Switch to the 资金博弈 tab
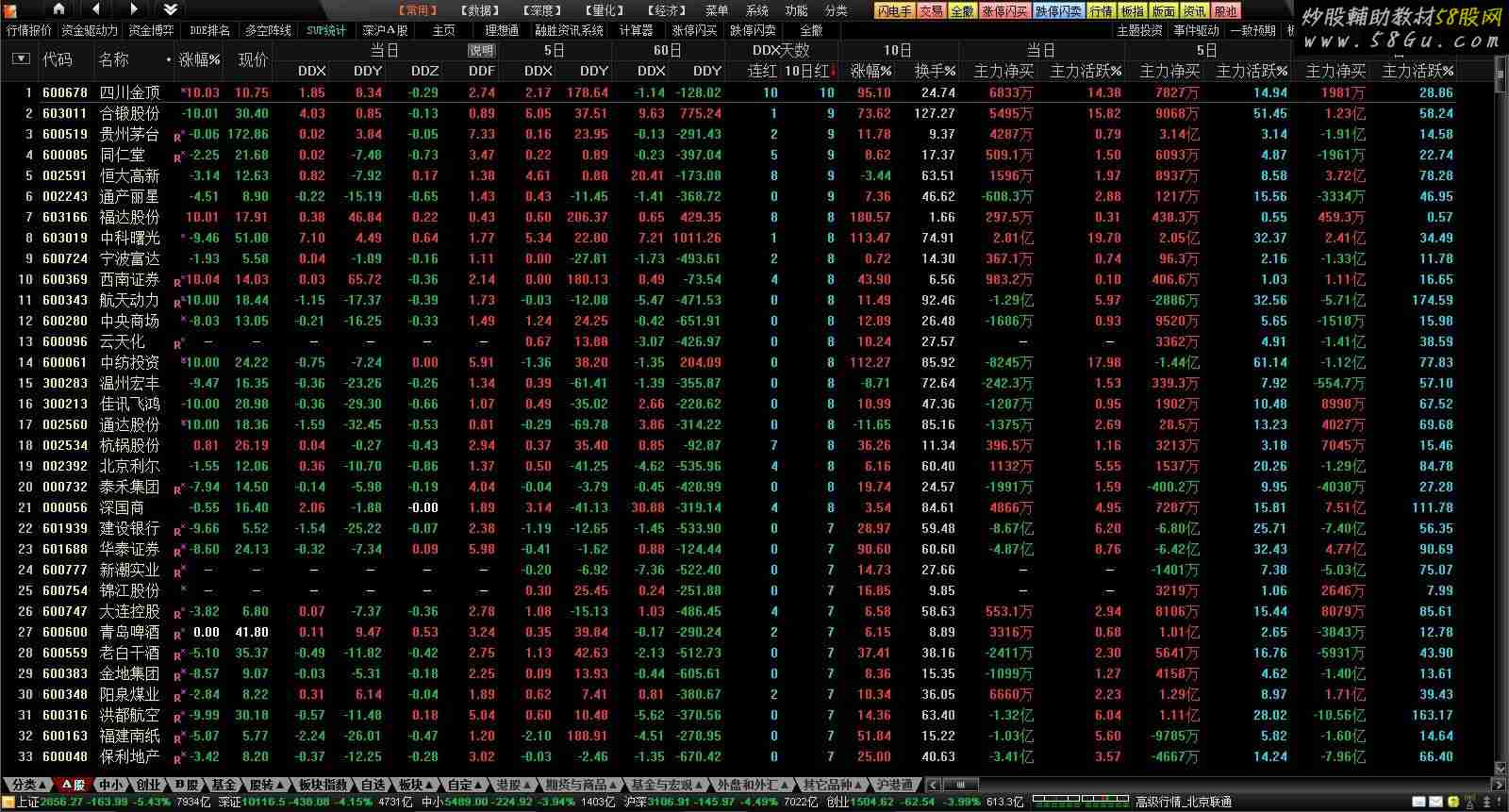Viewport: 1509px width, 812px height. (x=151, y=30)
